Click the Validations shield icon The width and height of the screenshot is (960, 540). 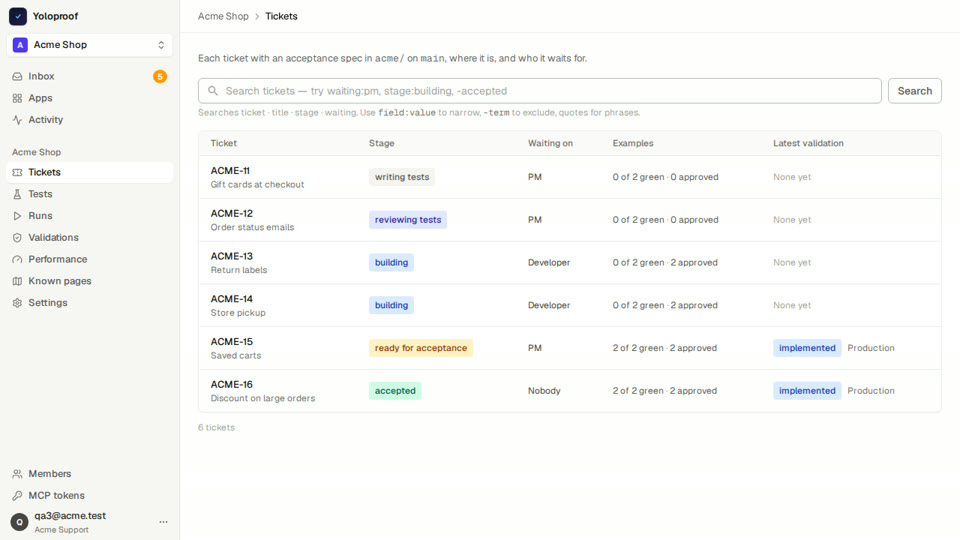click(x=17, y=238)
